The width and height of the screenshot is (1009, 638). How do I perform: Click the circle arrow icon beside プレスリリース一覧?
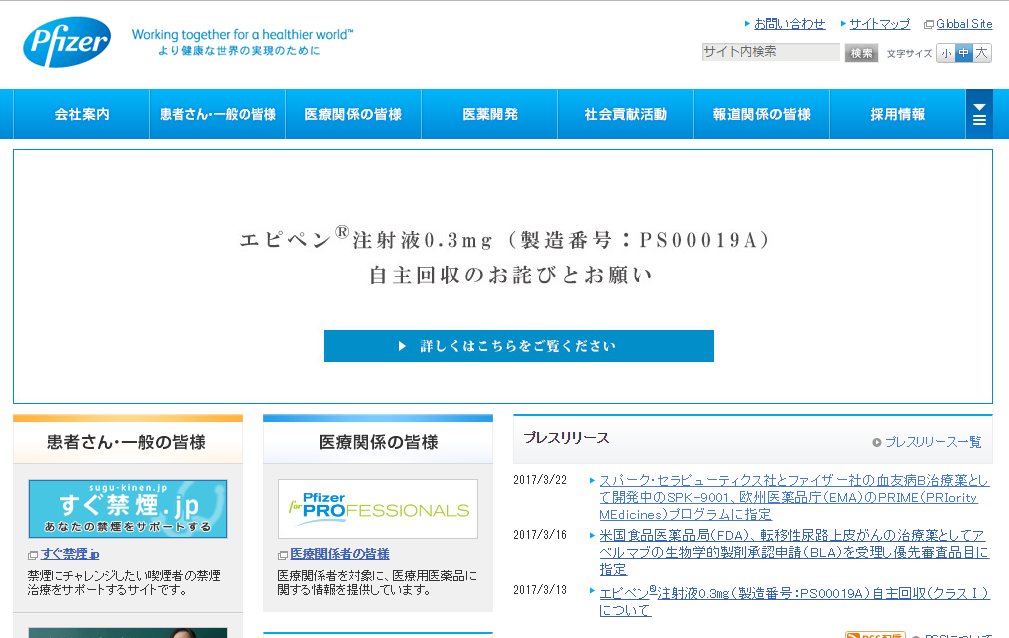click(x=876, y=442)
